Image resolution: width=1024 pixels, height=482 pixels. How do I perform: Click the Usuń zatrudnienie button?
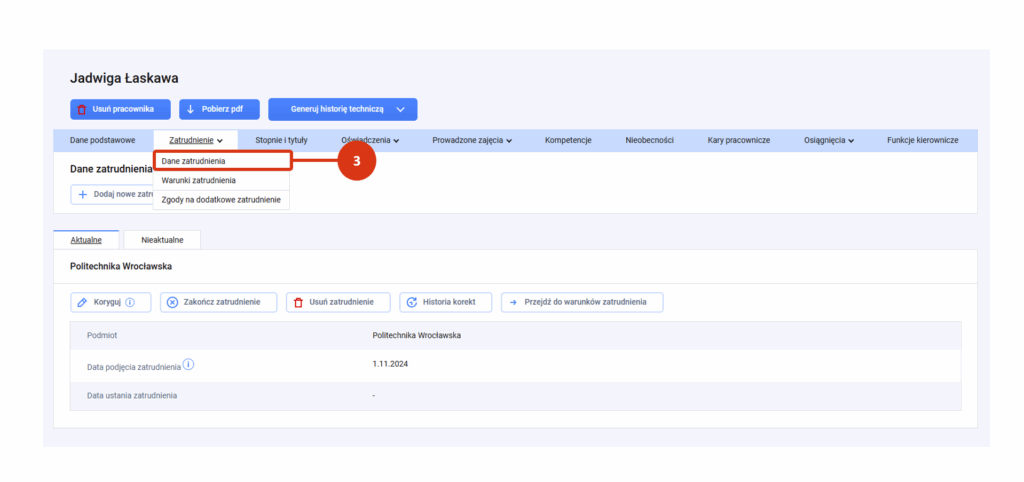(338, 302)
